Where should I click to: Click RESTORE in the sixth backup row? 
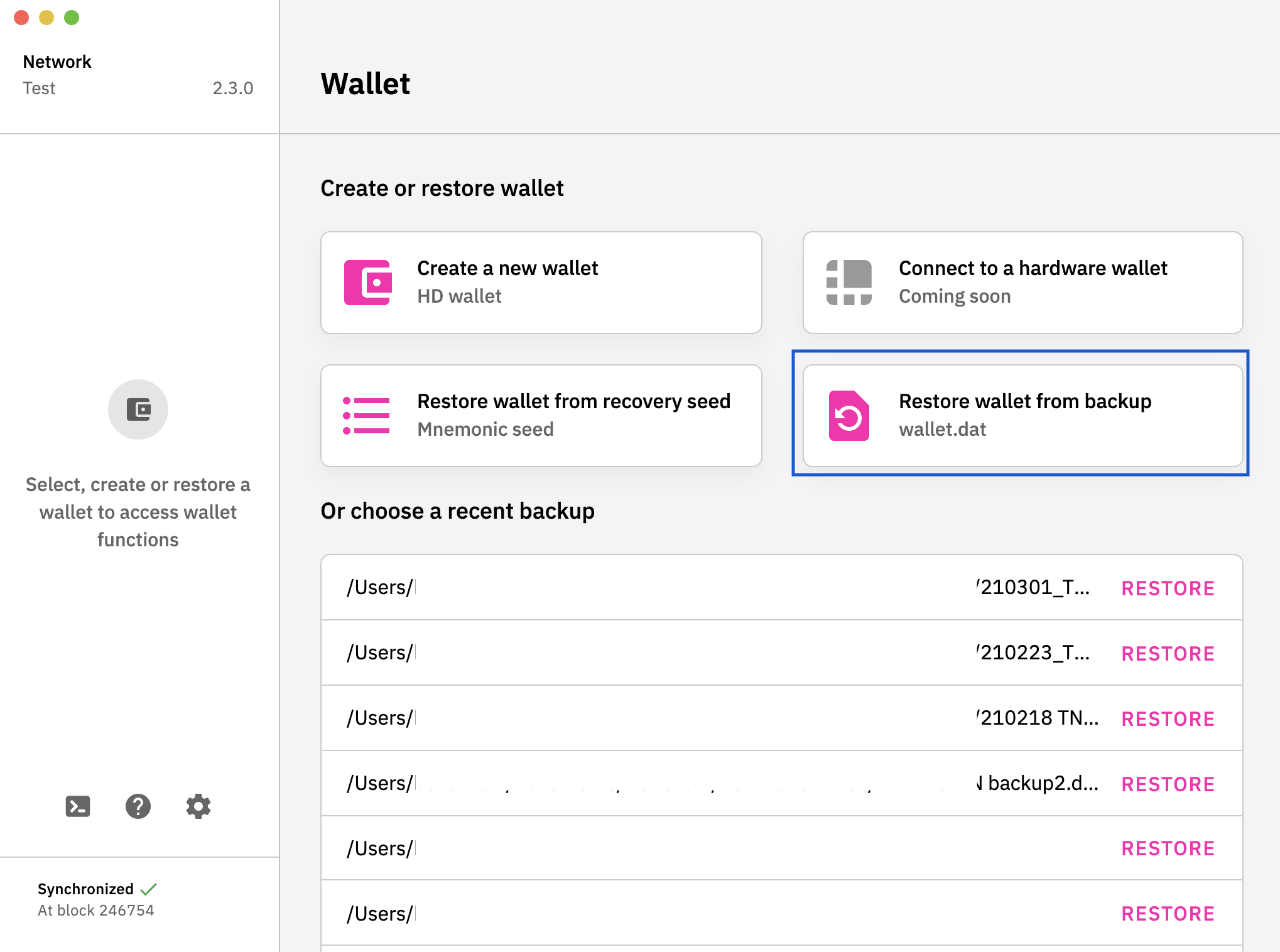click(1168, 914)
